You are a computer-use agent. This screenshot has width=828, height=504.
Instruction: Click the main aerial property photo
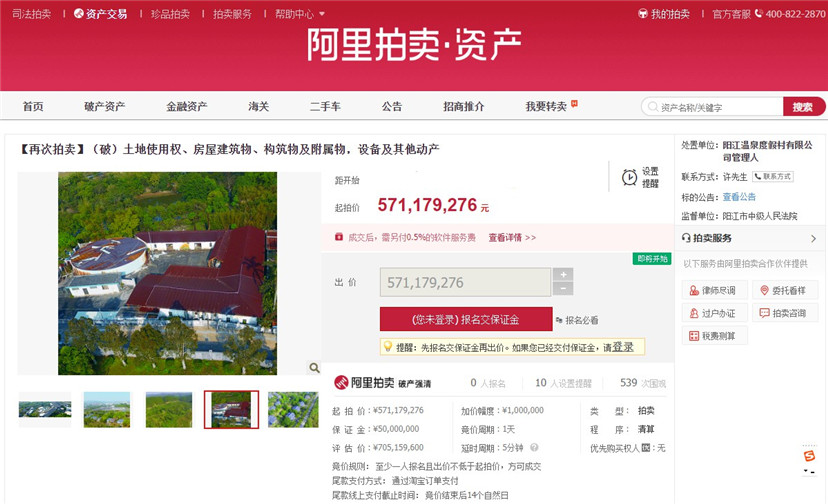point(167,273)
